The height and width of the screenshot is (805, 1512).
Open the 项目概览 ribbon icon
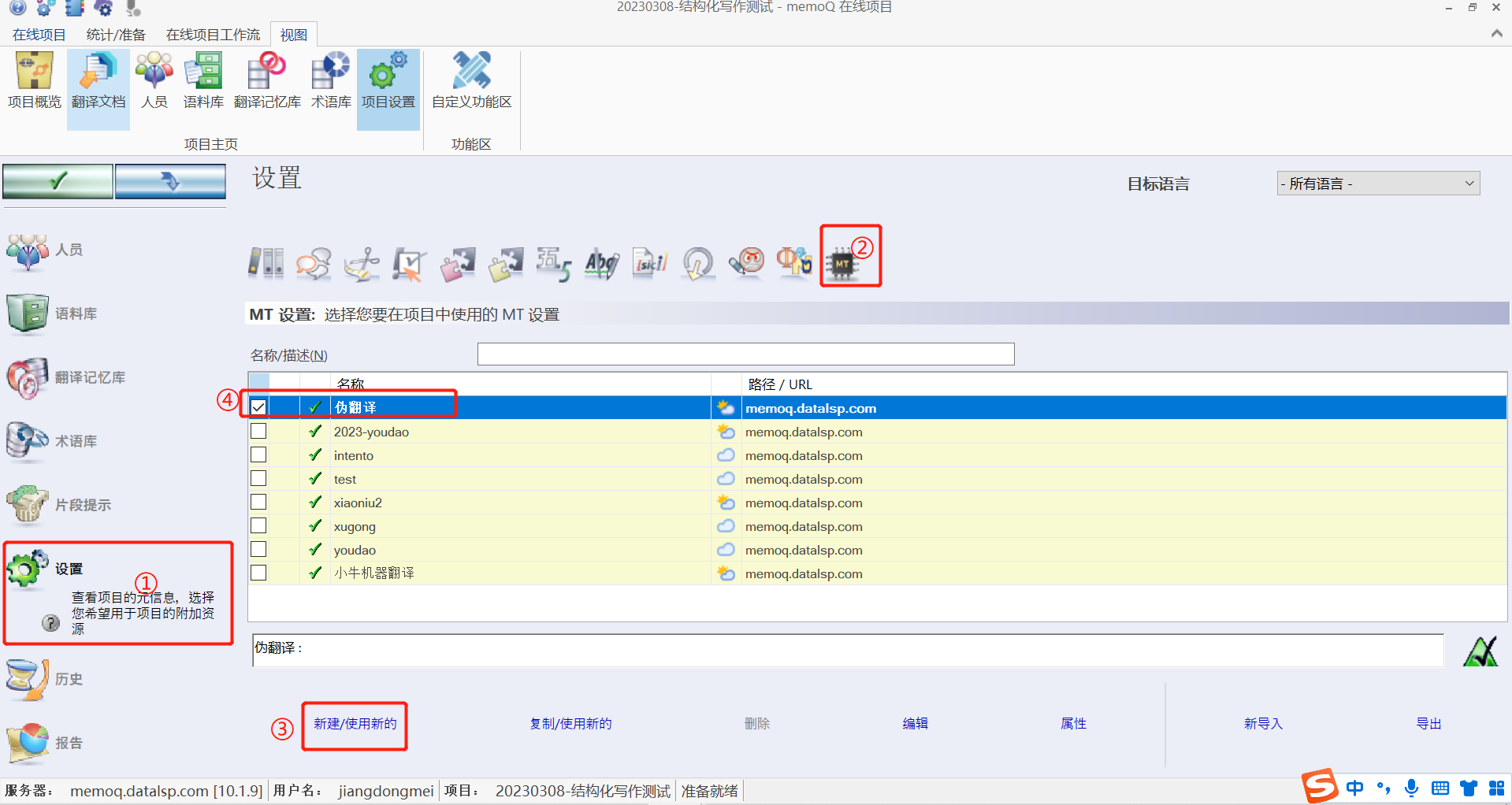pos(34,82)
